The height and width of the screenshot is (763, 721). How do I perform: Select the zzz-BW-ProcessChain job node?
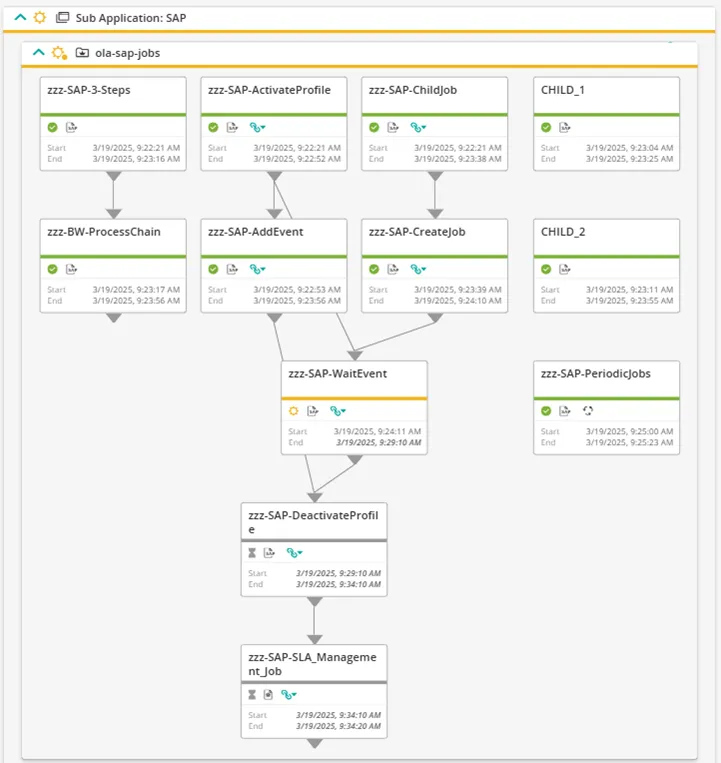point(113,266)
